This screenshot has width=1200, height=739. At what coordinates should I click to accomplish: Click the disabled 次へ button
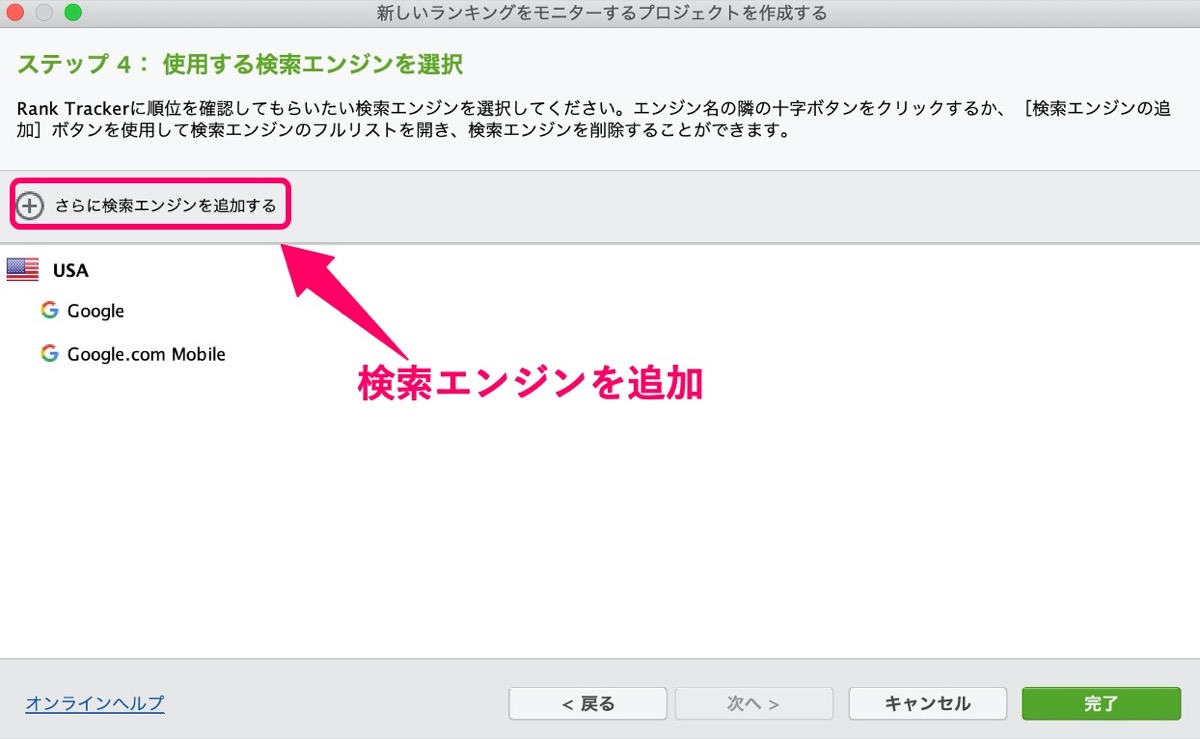754,703
